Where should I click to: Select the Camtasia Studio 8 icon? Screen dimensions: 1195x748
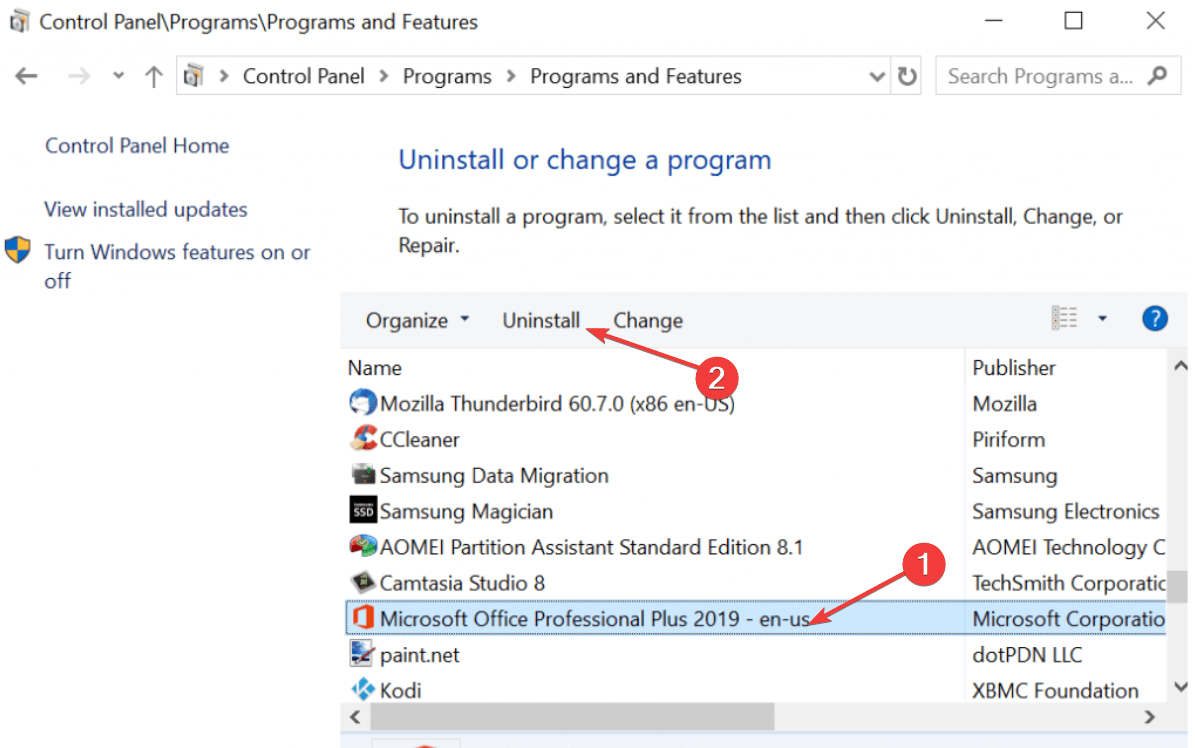coord(363,582)
